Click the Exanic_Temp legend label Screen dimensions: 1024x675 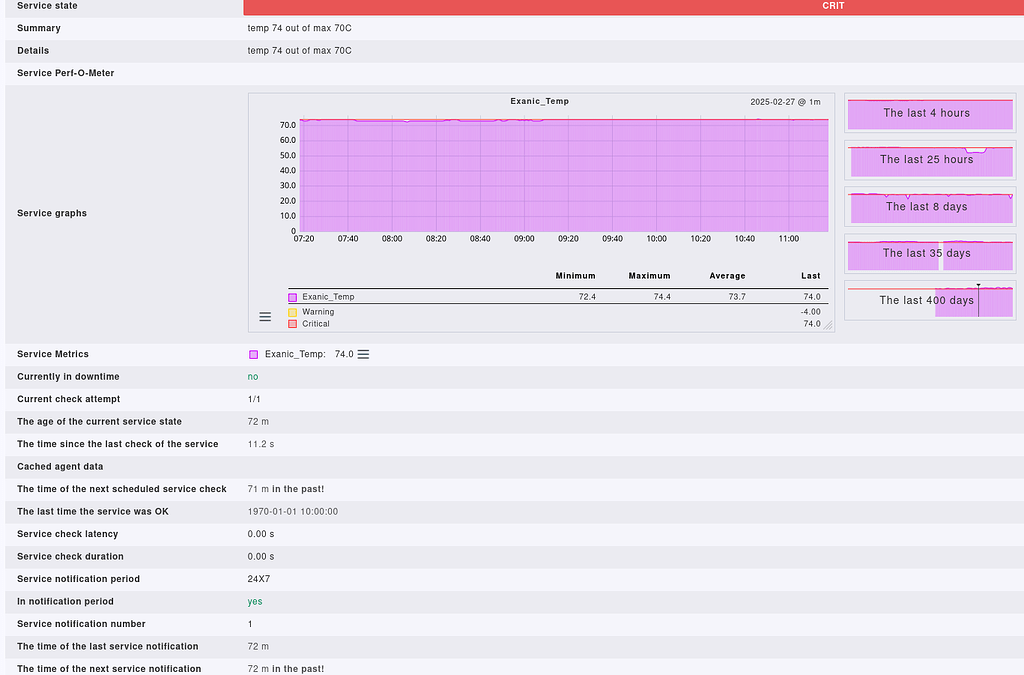click(328, 297)
